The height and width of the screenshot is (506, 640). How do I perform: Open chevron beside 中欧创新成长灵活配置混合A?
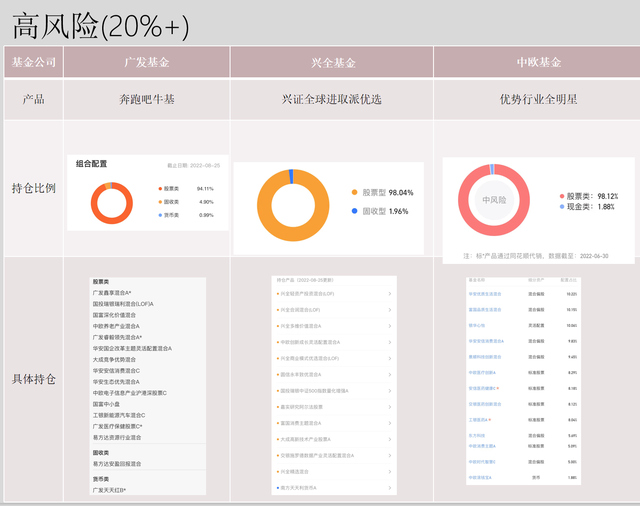tap(390, 342)
